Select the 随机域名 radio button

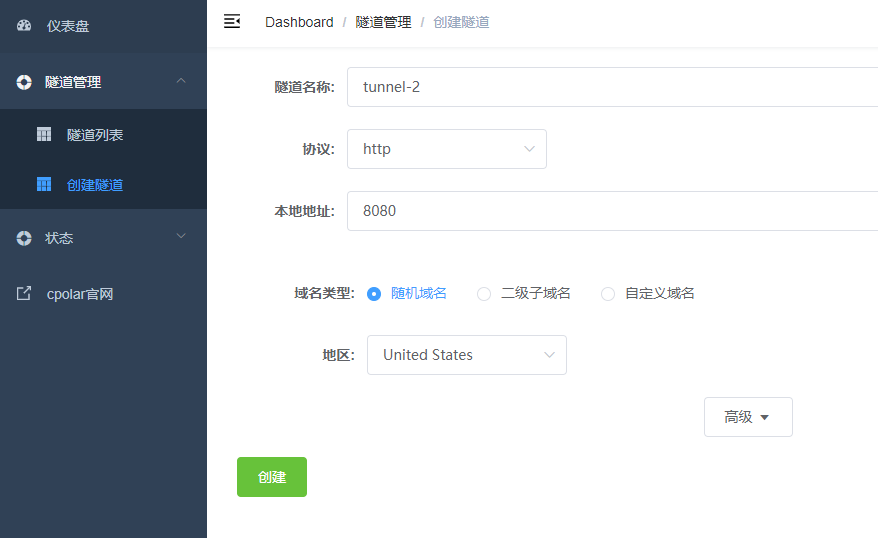coord(374,293)
